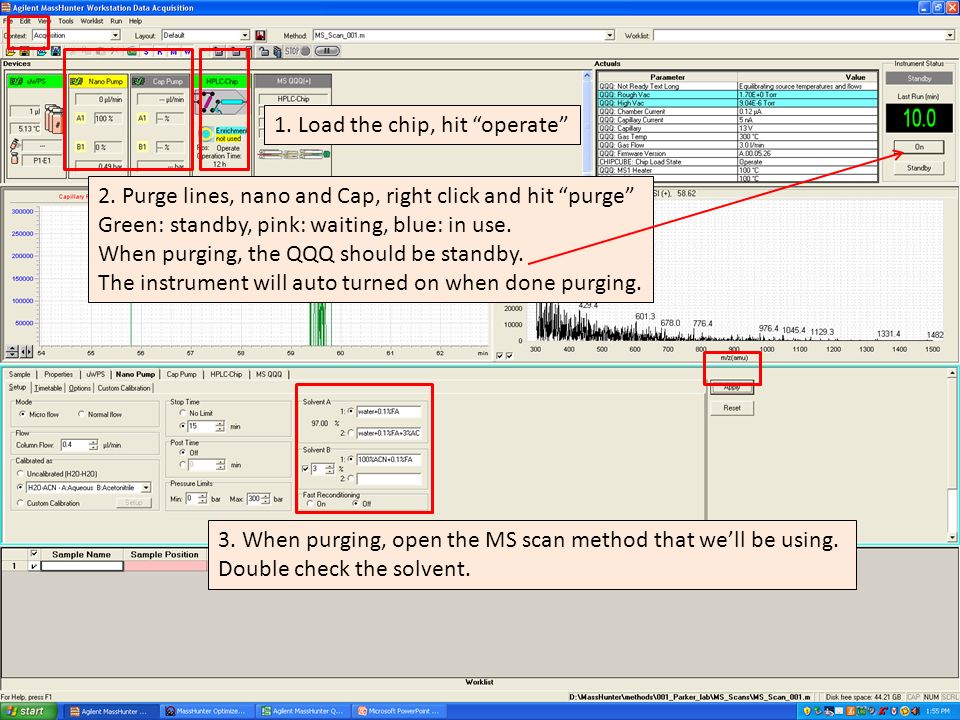
Task: Select the Uncalibrated (H2O-H2O) option
Action: [x=20, y=474]
